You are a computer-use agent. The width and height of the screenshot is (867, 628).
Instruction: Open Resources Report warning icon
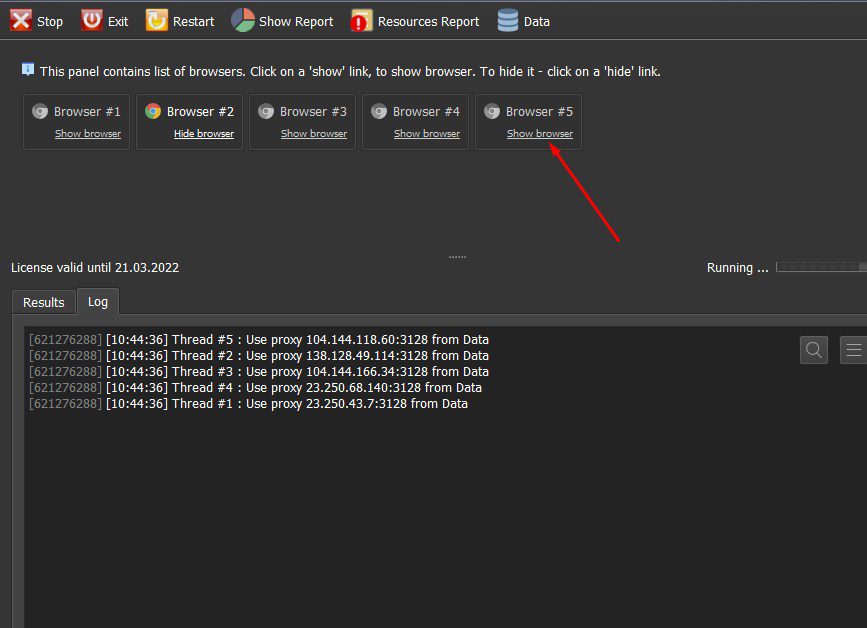pos(362,21)
